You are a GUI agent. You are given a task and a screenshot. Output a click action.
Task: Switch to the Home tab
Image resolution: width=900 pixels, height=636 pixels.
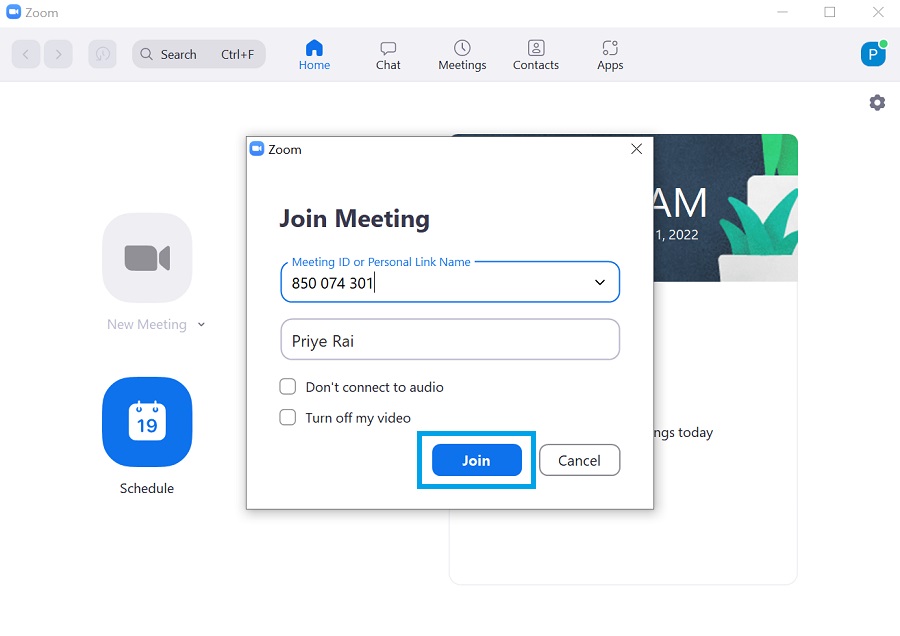click(314, 54)
